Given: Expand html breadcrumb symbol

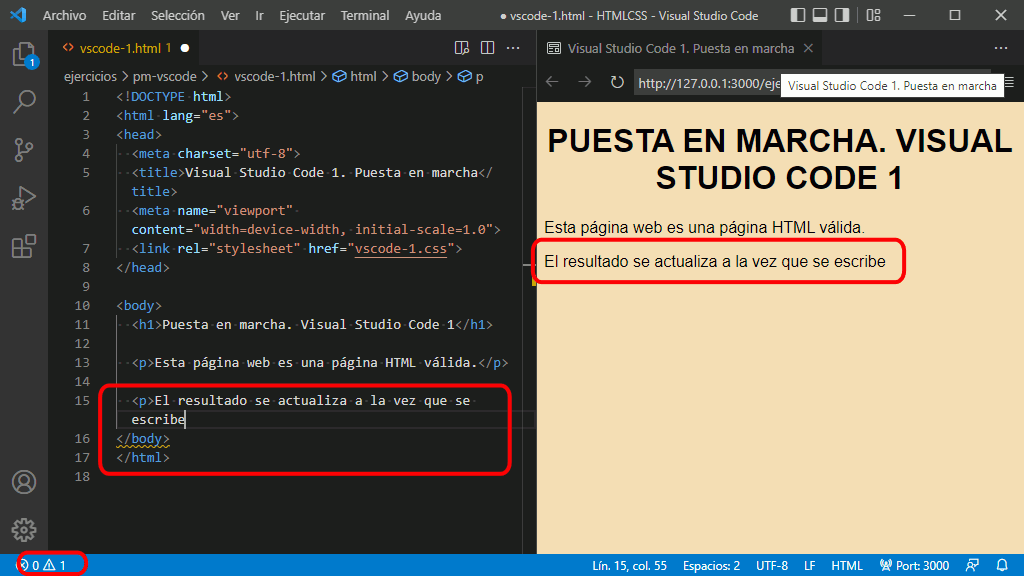Looking at the screenshot, I should tap(355, 76).
